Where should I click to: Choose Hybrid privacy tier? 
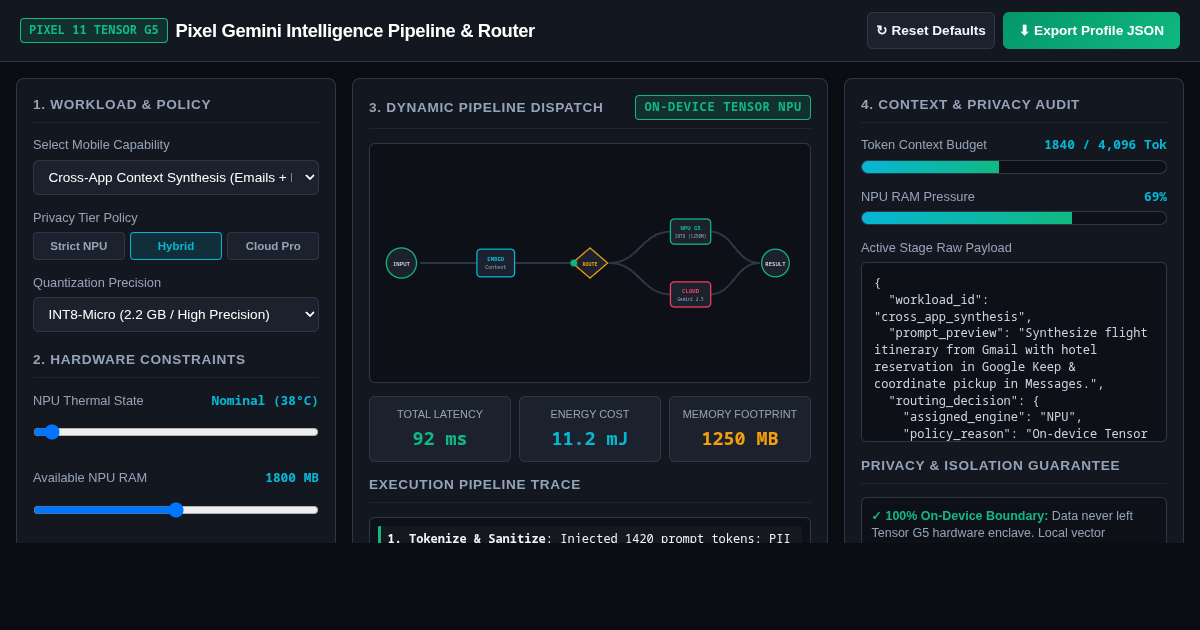point(176,246)
